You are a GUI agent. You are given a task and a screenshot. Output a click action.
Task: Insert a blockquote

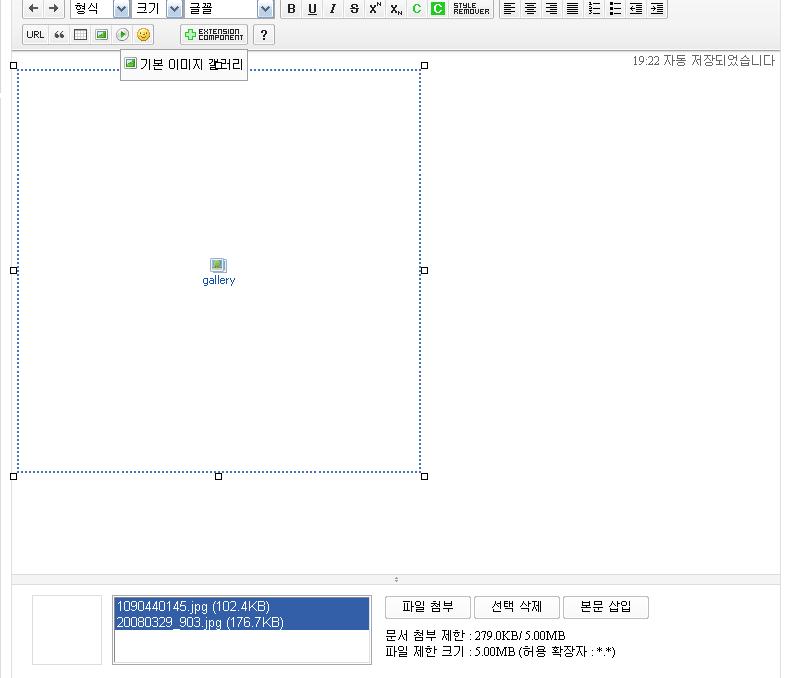click(59, 35)
